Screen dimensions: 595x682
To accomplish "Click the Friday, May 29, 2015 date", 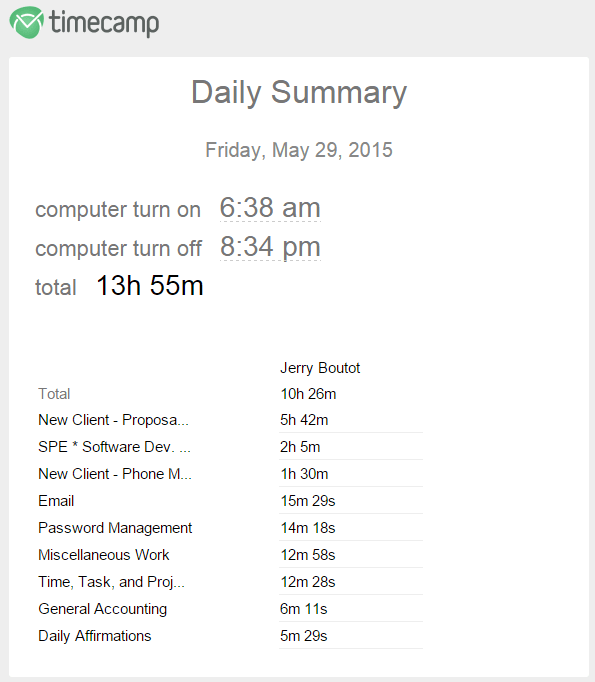I will click(x=299, y=150).
